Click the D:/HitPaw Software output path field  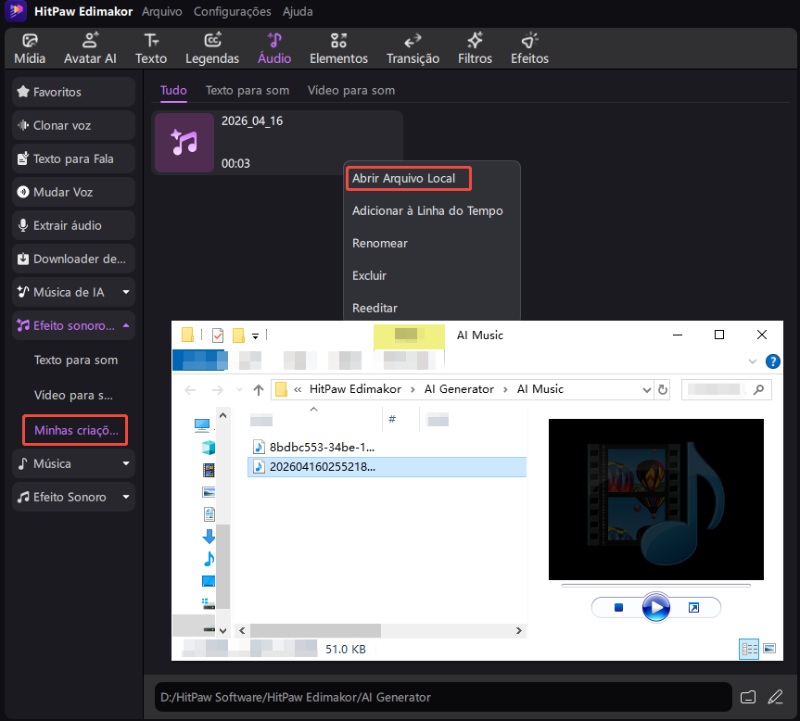[x=443, y=697]
